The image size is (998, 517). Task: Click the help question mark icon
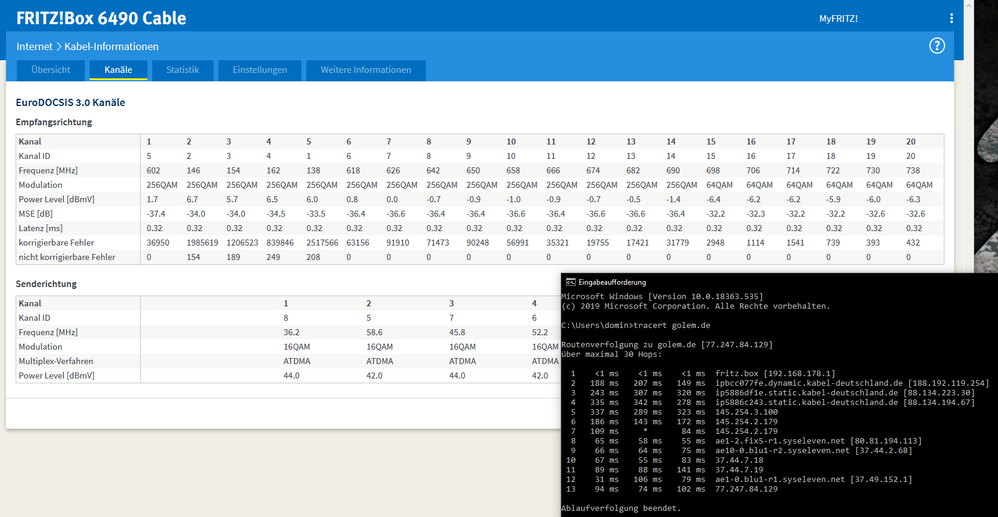[937, 46]
